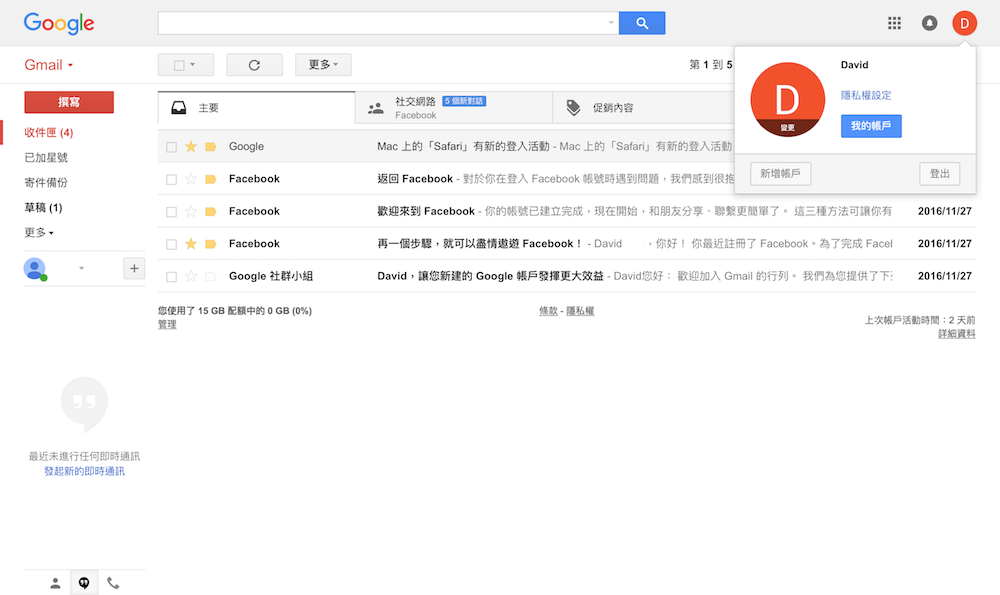1000x595 pixels.
Task: Expand the 更多 labels in sidebar
Action: click(39, 233)
